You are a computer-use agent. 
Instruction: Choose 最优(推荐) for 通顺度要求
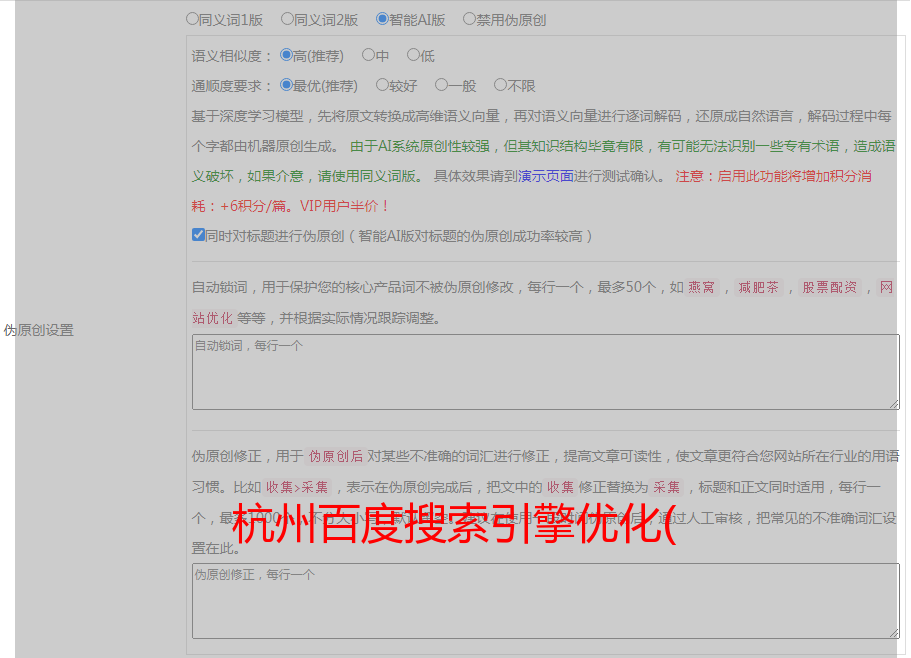[x=286, y=85]
